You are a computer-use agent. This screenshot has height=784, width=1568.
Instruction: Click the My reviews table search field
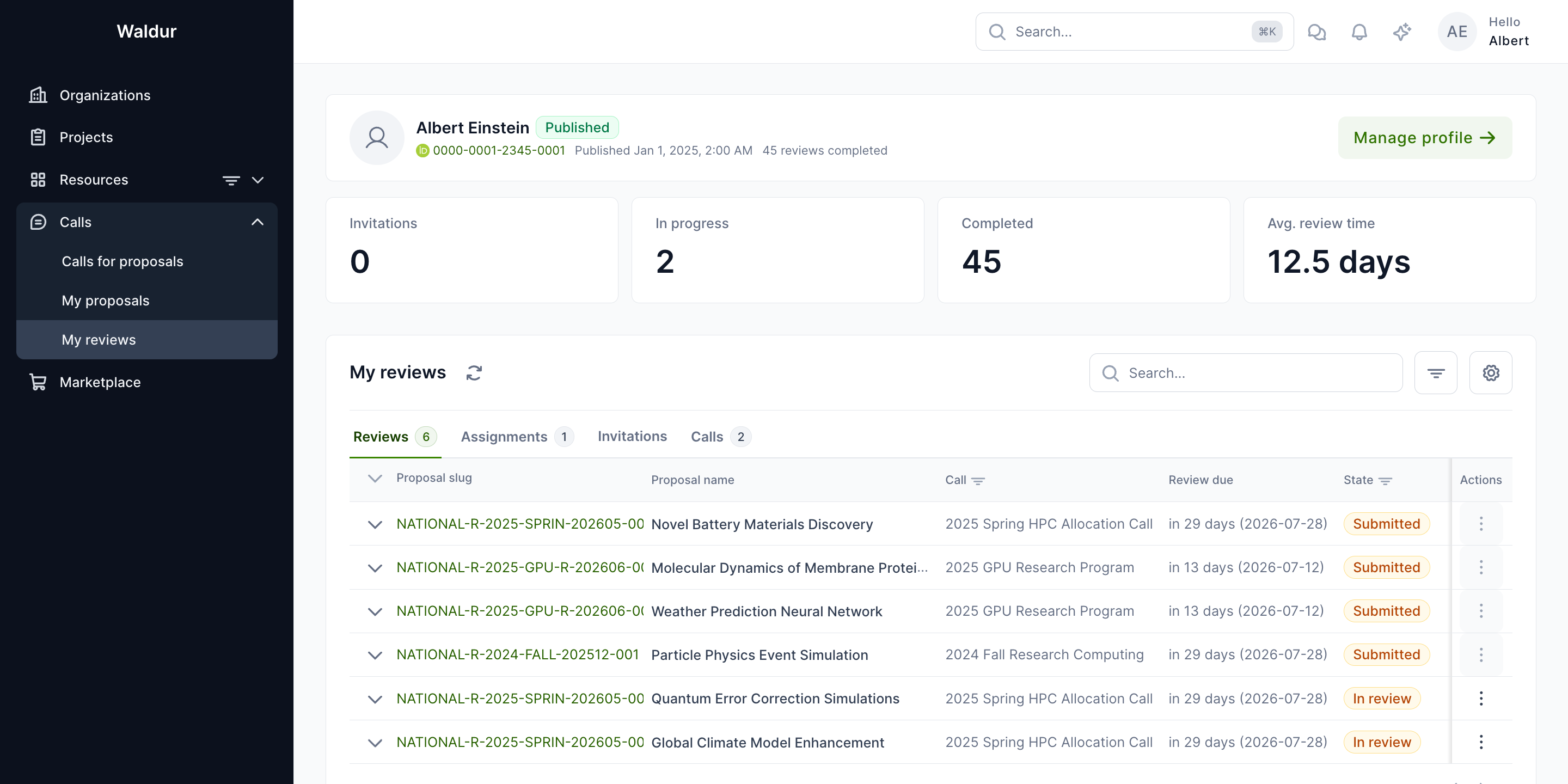pyautogui.click(x=1246, y=372)
